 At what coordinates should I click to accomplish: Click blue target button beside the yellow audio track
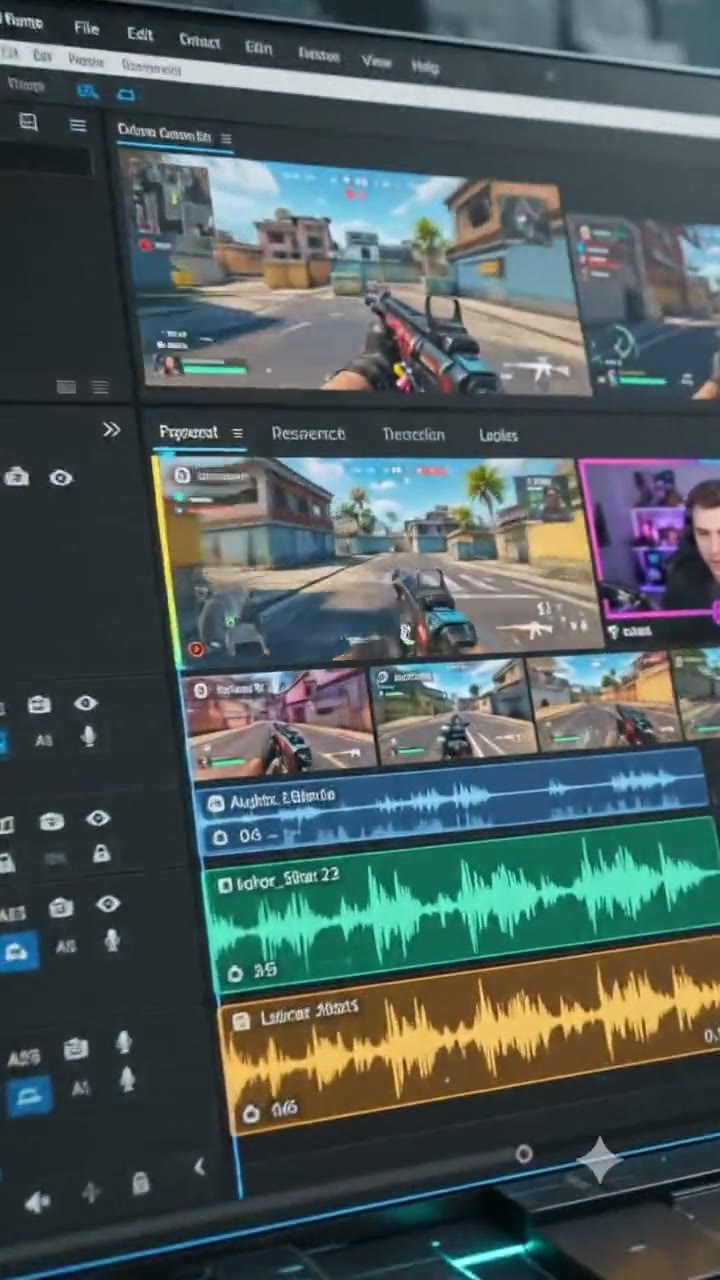point(29,1096)
